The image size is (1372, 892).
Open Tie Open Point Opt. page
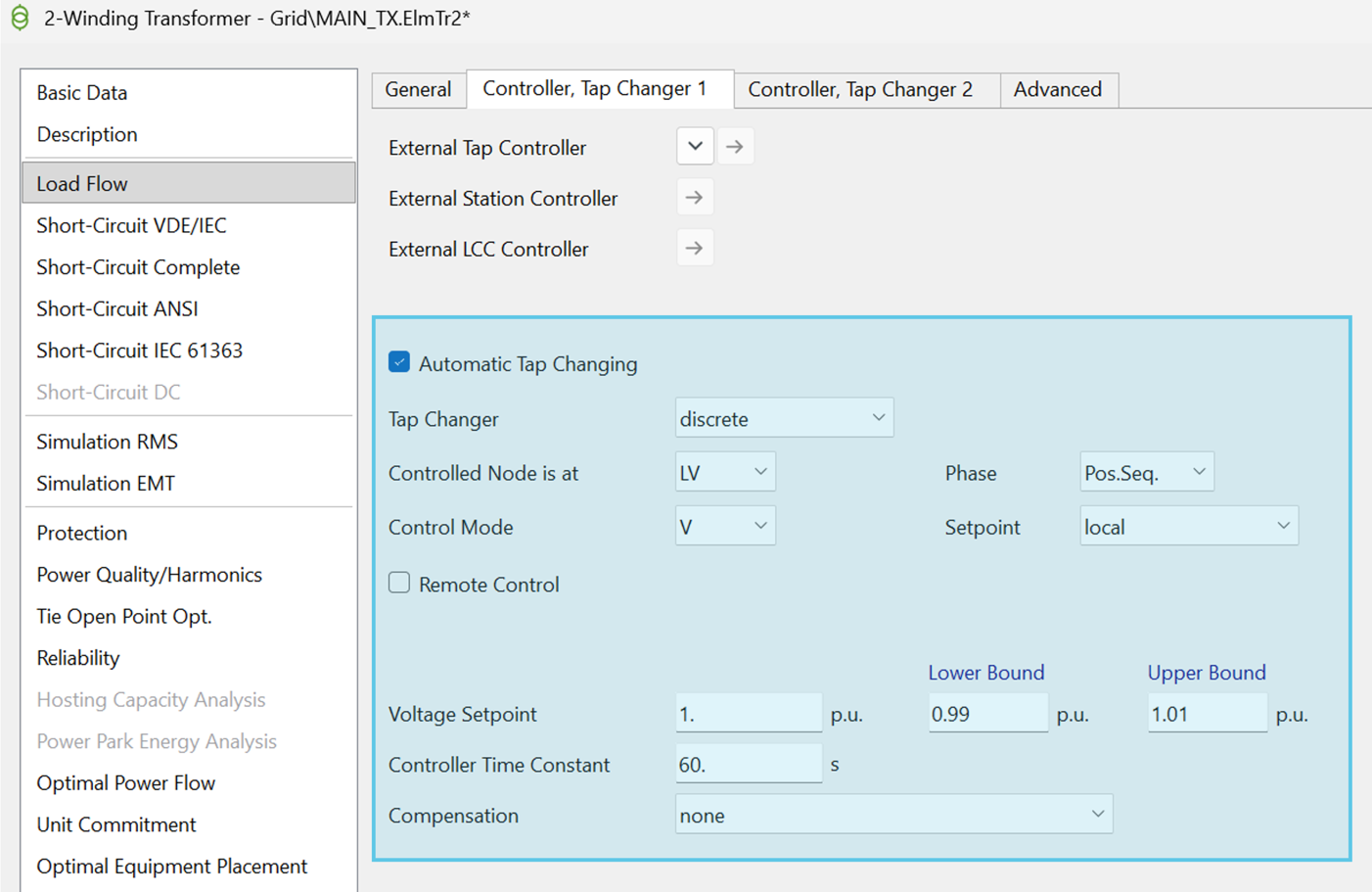click(188, 616)
